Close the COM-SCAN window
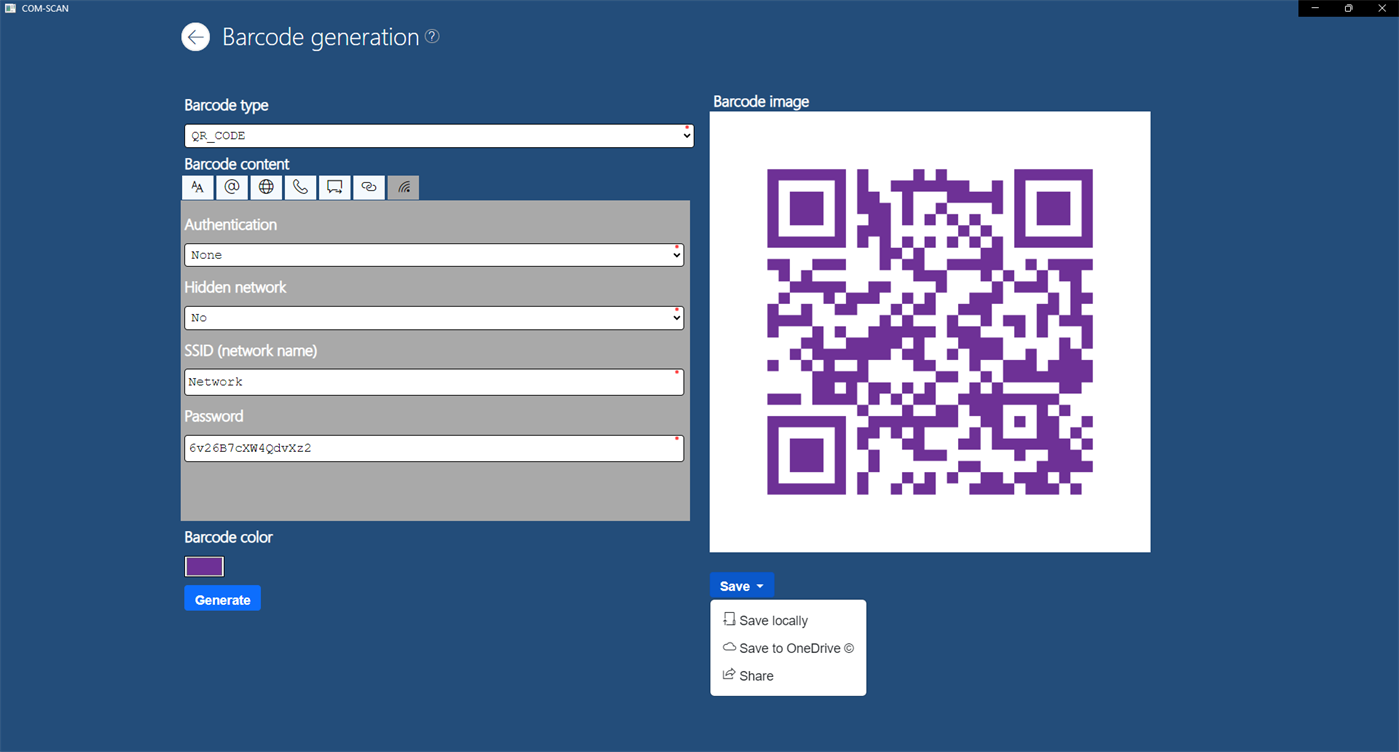This screenshot has height=752, width=1399. pos(1382,8)
